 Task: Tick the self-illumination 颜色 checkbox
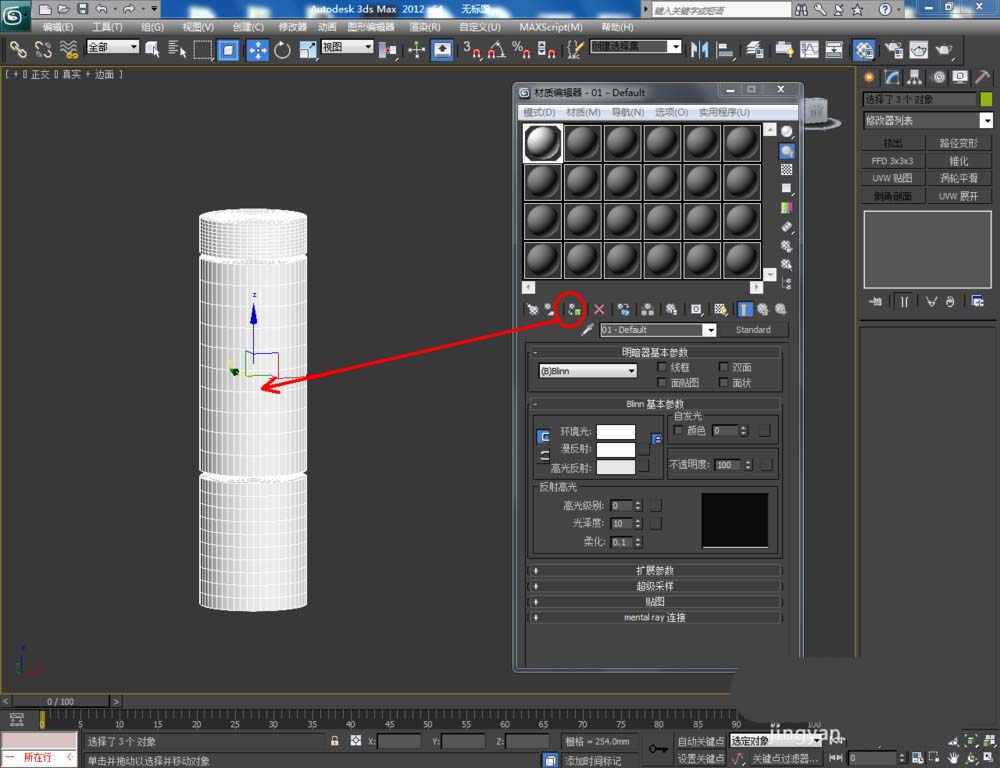click(x=679, y=430)
